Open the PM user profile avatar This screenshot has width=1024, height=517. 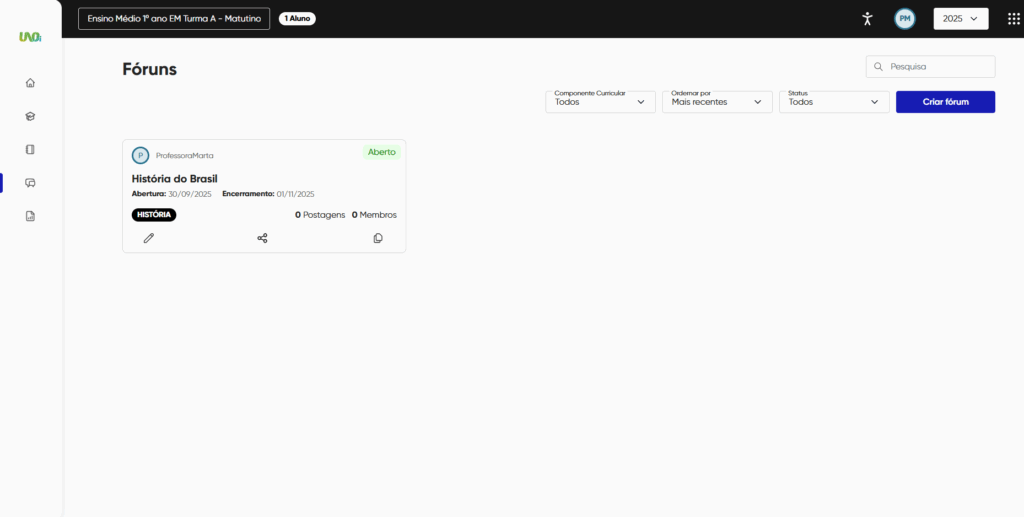tap(905, 18)
